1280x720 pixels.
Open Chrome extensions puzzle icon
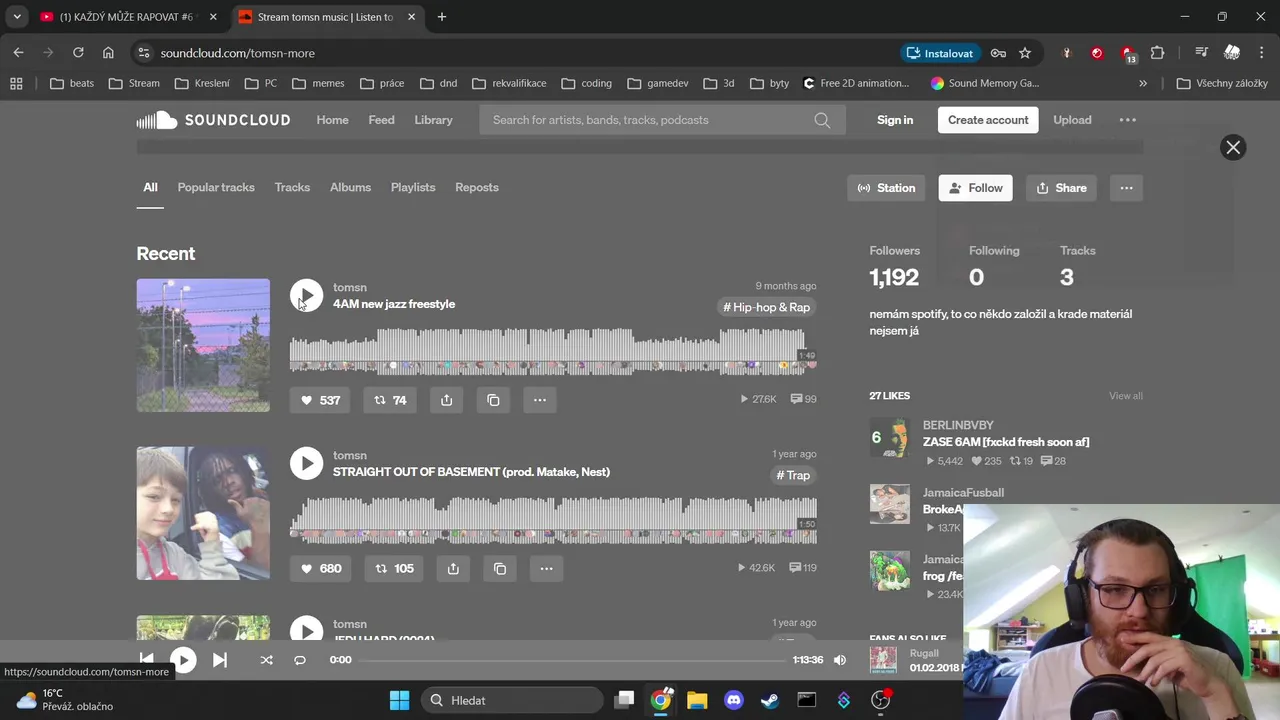coord(1157,53)
